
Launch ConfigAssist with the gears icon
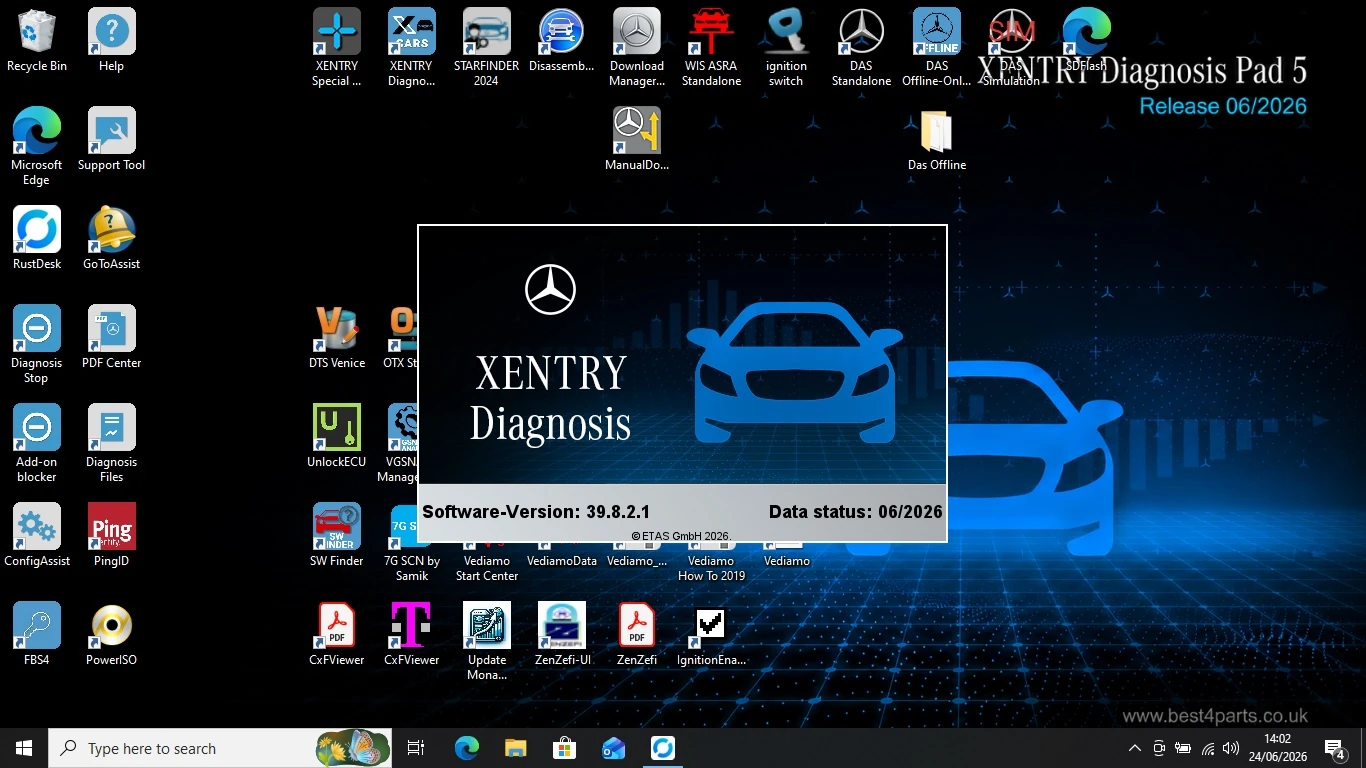click(37, 536)
